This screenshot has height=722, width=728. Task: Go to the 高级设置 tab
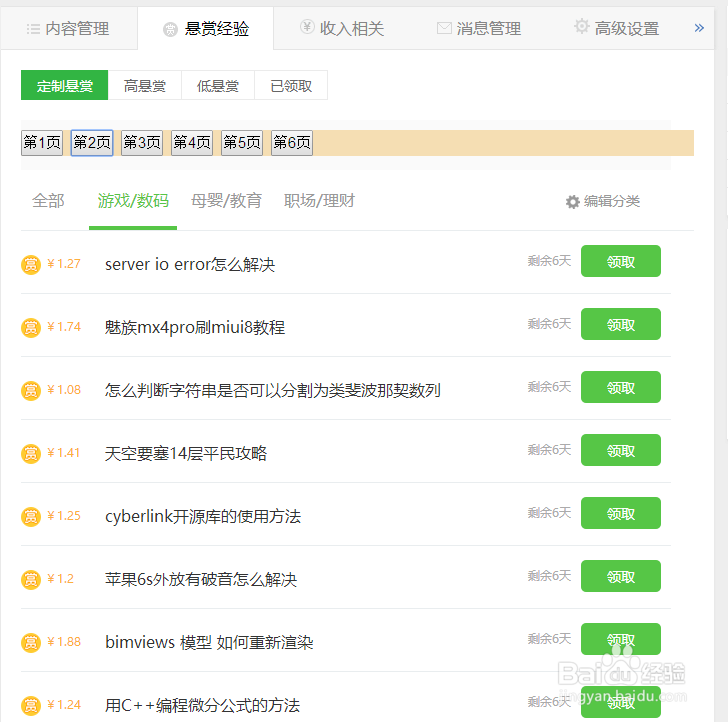click(x=616, y=29)
